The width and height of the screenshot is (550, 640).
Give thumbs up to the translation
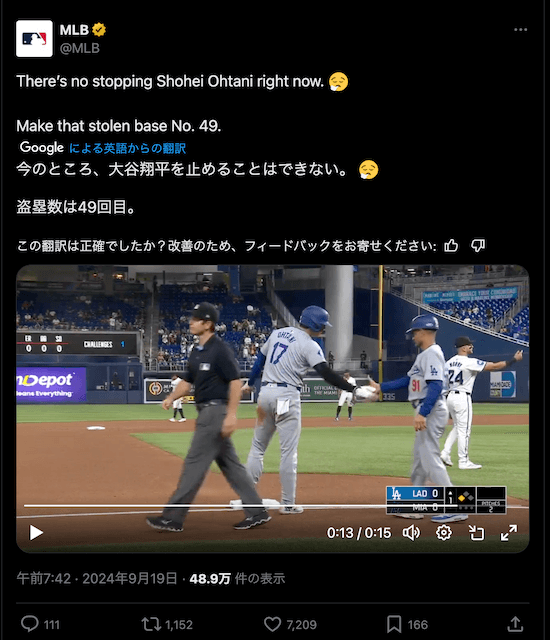click(x=451, y=245)
